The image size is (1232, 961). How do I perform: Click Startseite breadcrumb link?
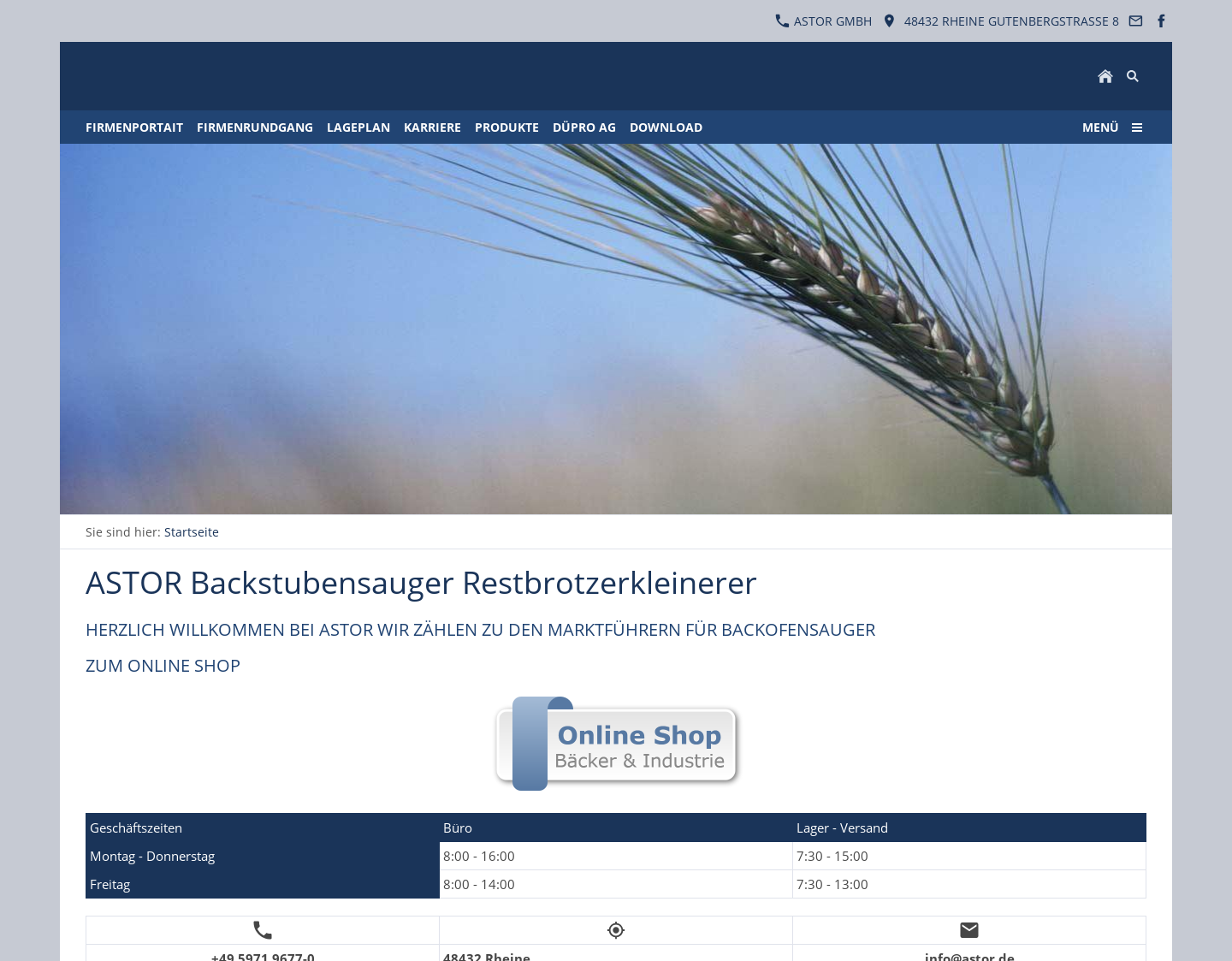tap(192, 532)
